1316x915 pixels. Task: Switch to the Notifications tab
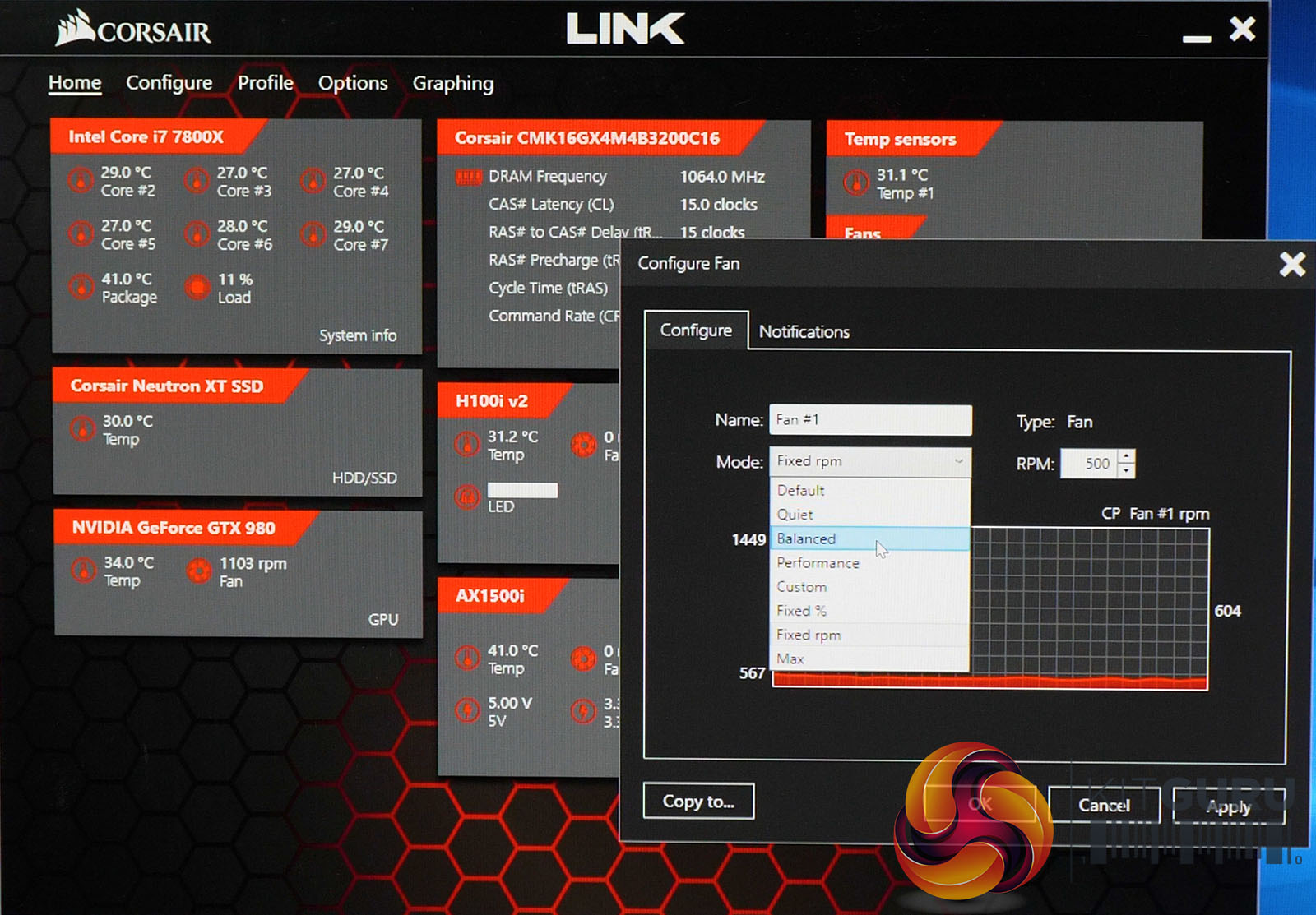coord(804,331)
